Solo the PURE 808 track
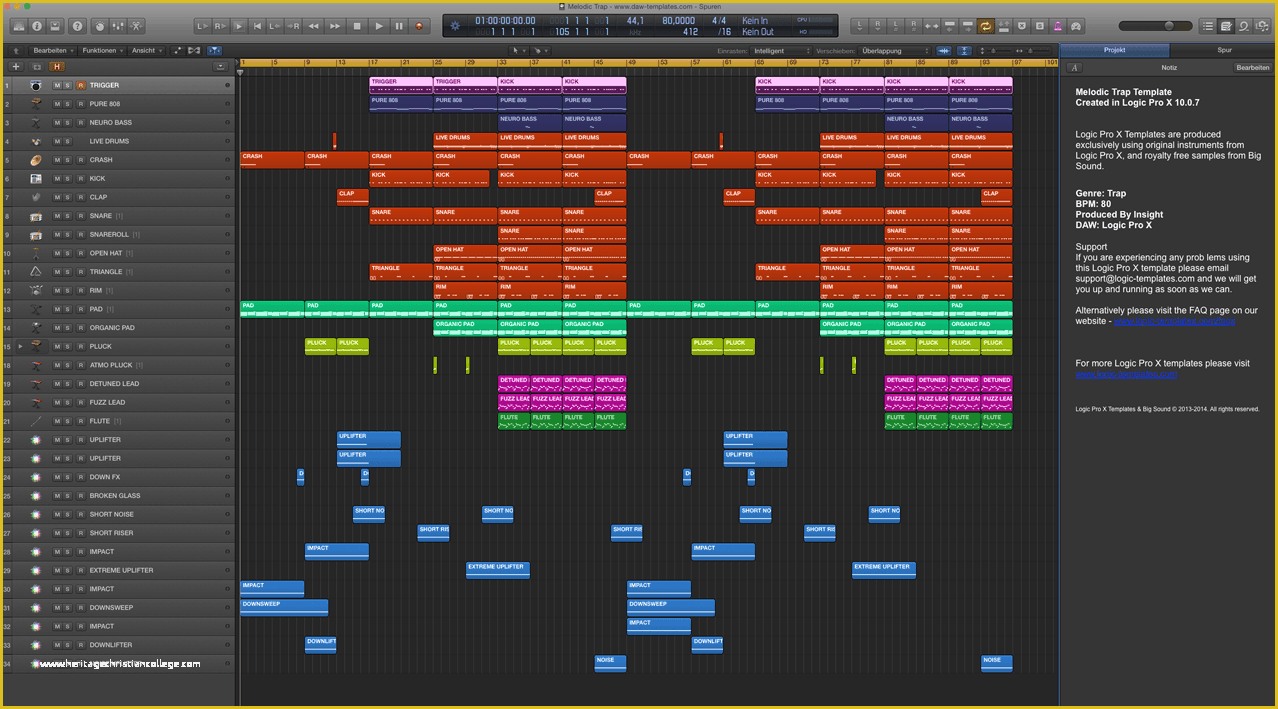The width and height of the screenshot is (1278, 709). [x=68, y=104]
